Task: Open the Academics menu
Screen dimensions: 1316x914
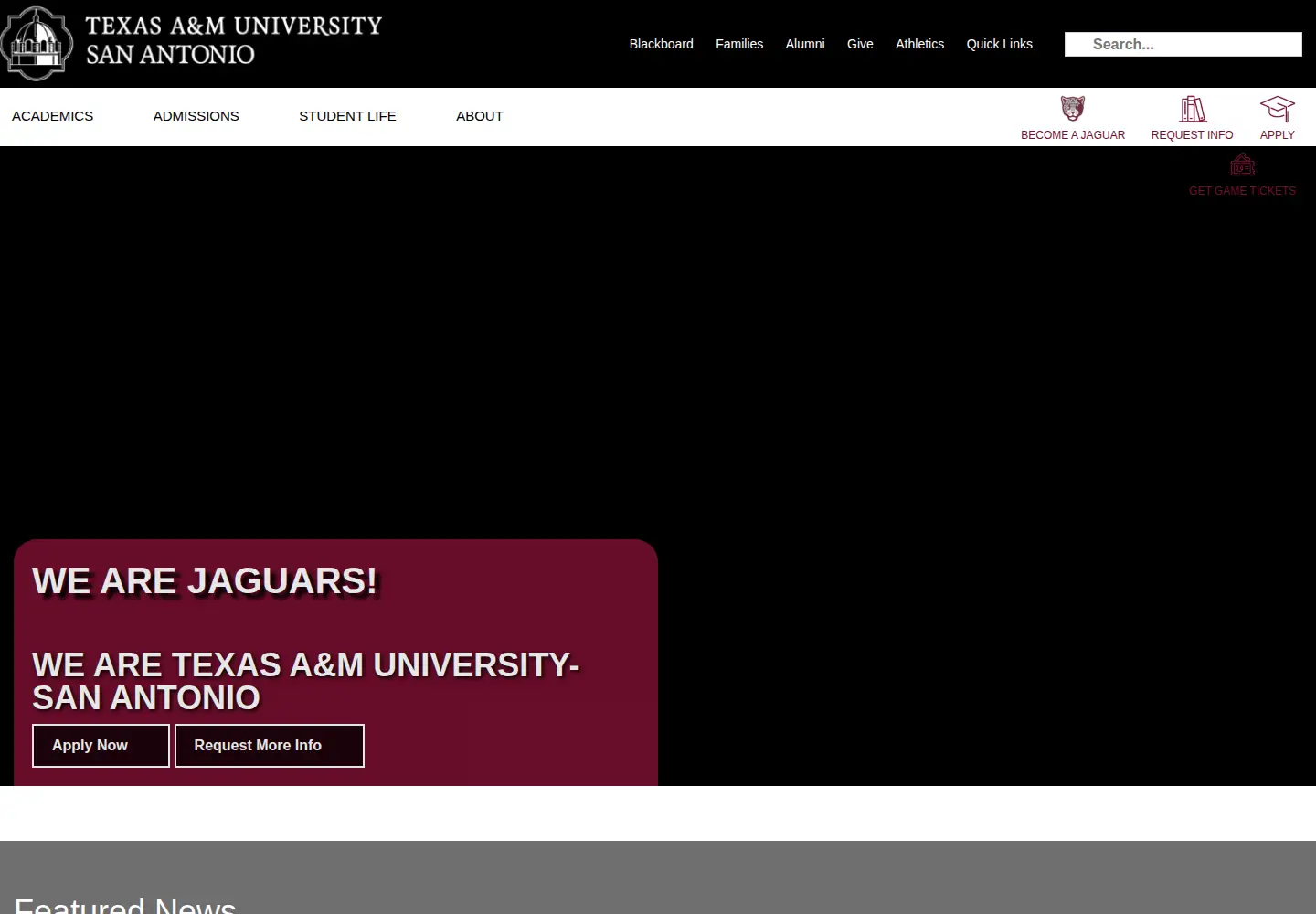Action: (52, 116)
